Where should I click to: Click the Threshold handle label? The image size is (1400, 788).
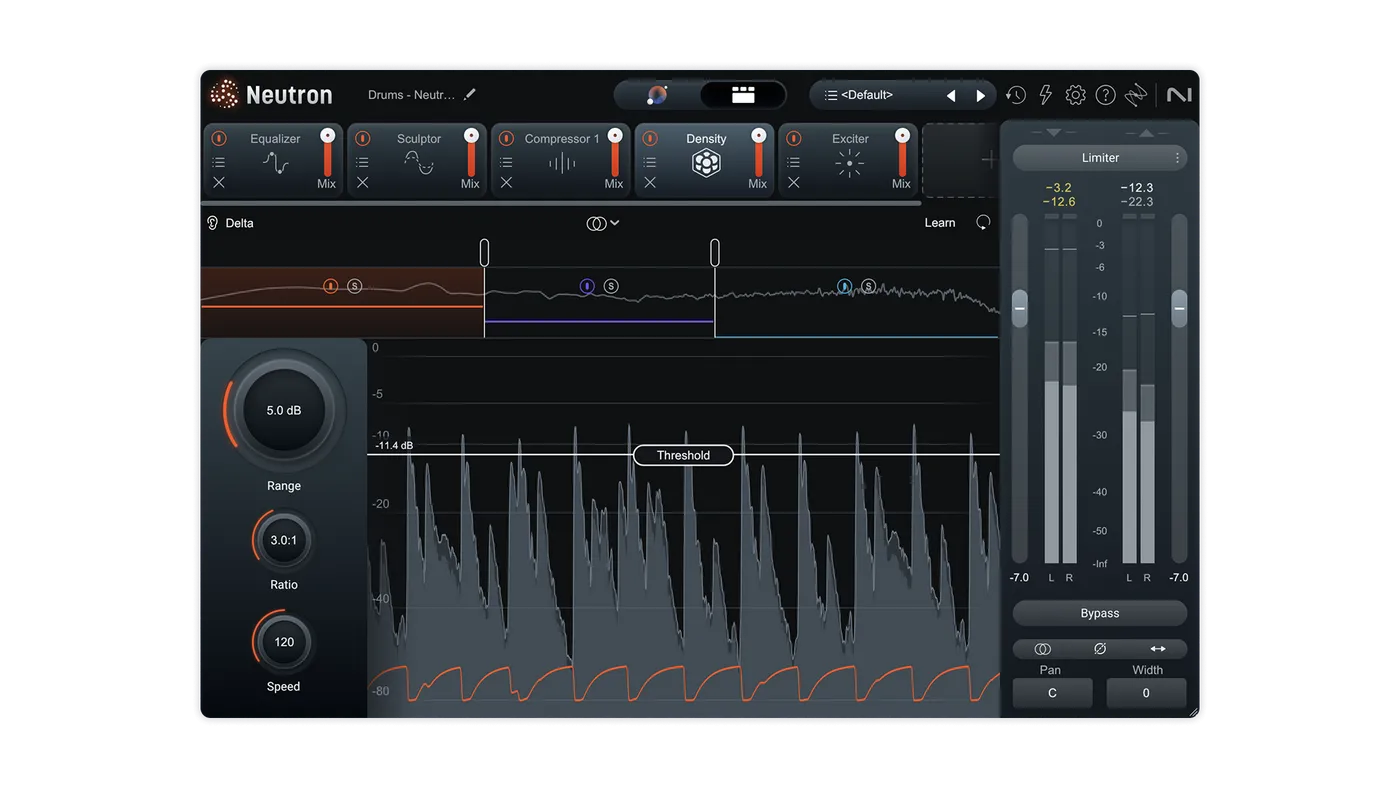pos(684,455)
